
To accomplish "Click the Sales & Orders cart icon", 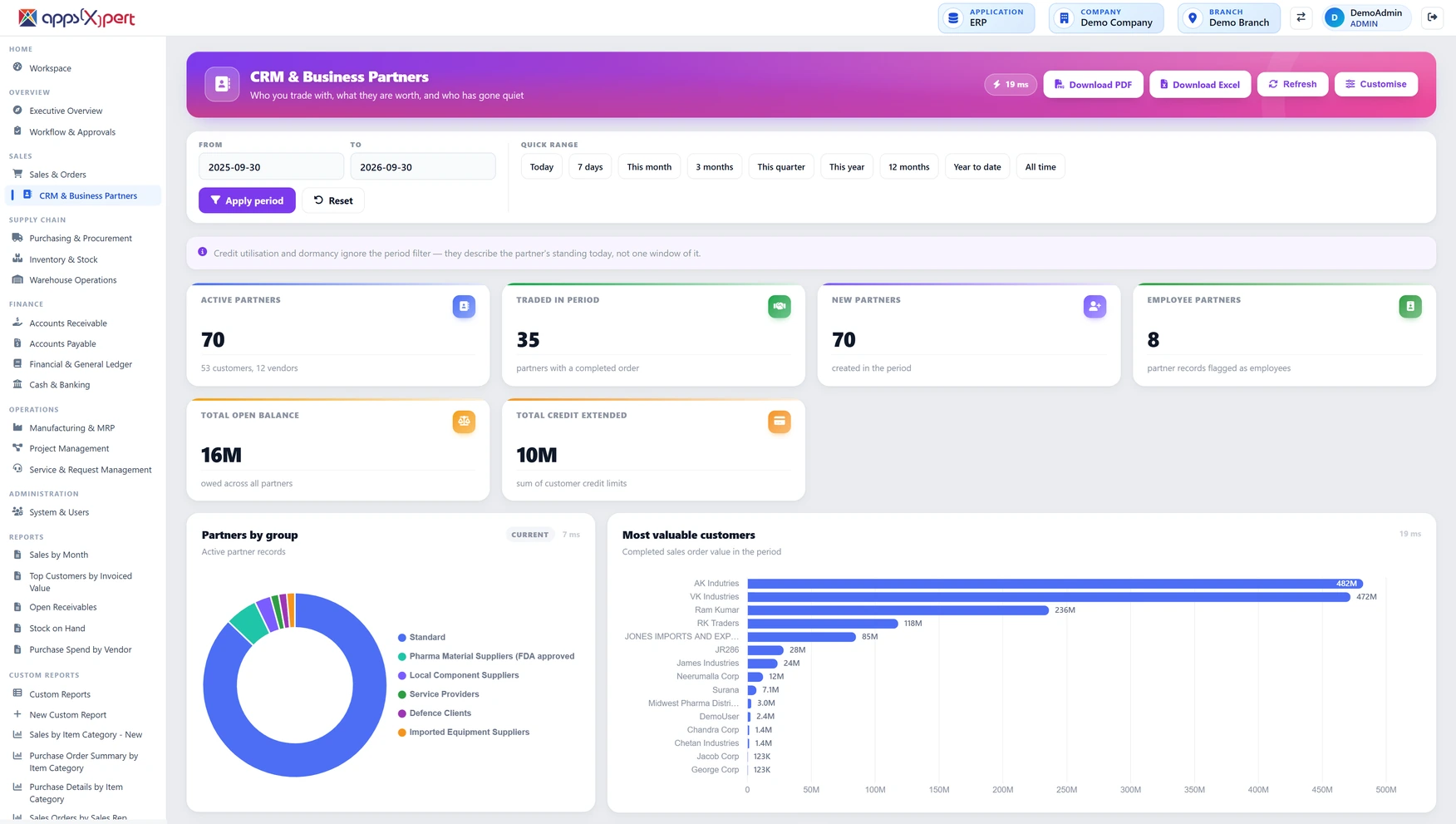I will (17, 174).
